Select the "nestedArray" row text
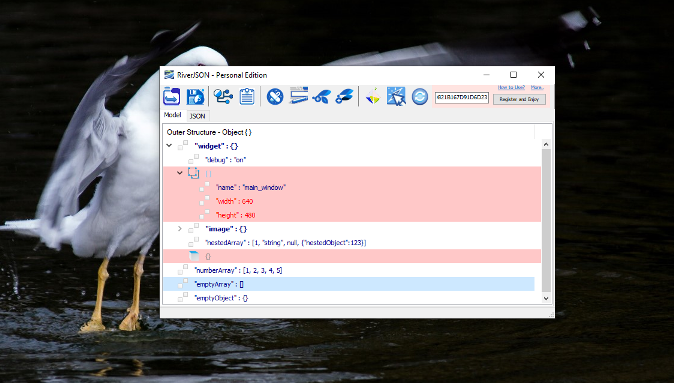This screenshot has width=674, height=383. tap(286, 243)
